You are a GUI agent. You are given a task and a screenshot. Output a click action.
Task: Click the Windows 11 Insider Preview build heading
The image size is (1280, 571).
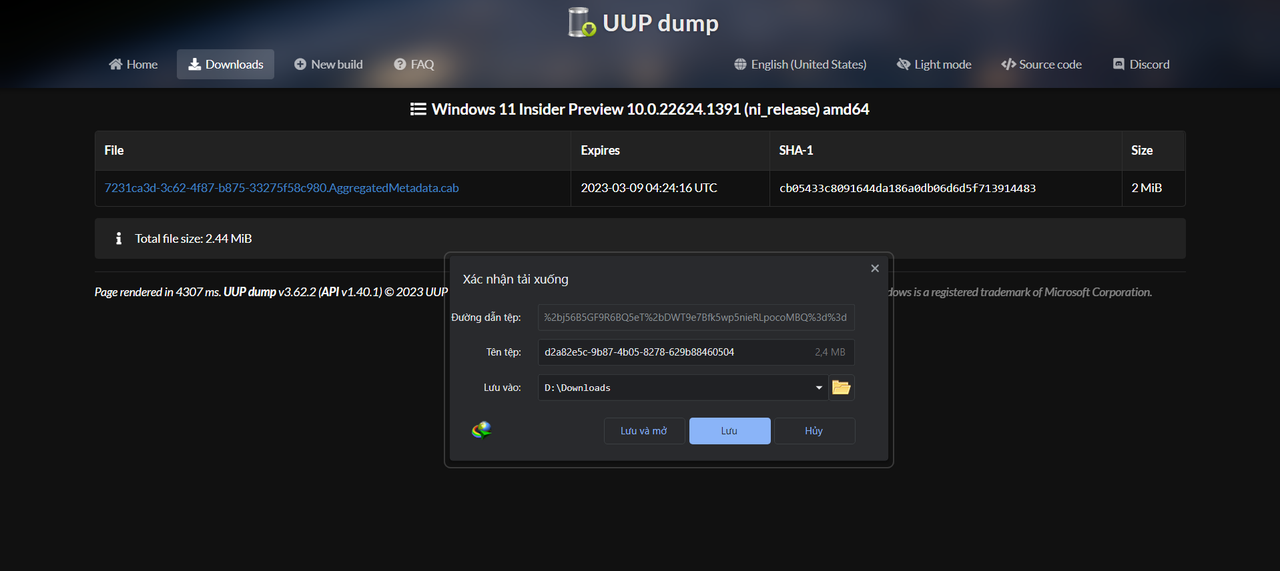(650, 109)
